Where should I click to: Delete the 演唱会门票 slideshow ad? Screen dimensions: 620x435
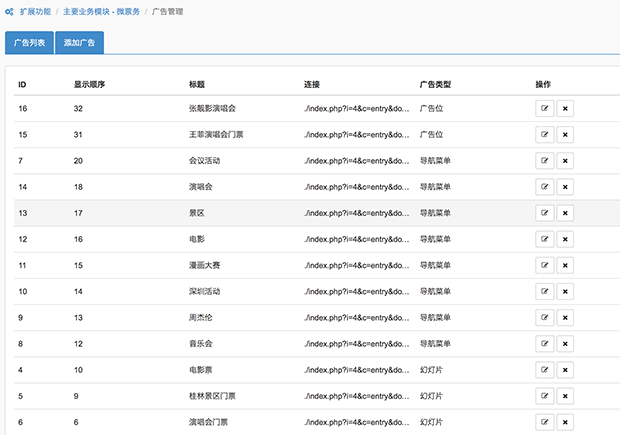click(565, 422)
